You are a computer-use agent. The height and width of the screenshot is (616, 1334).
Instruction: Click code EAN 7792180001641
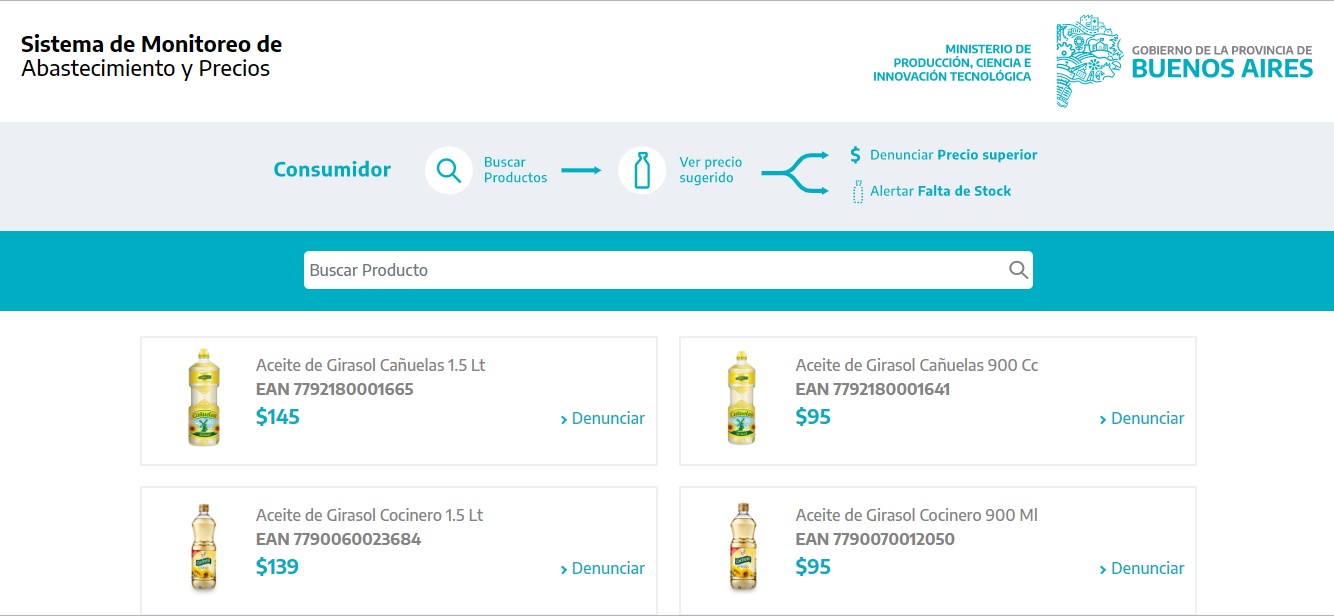[x=873, y=389]
